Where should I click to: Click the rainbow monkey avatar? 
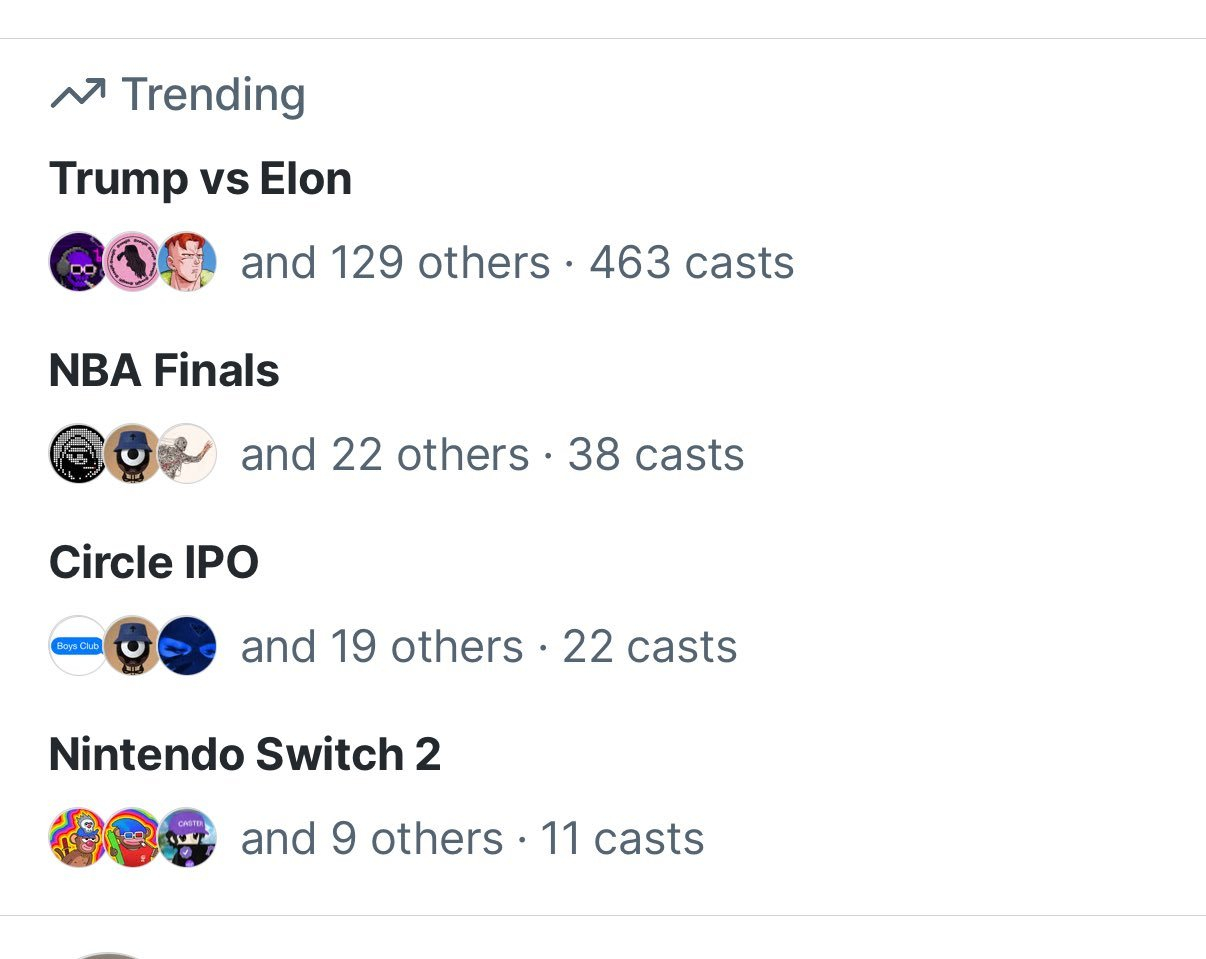pos(77,838)
